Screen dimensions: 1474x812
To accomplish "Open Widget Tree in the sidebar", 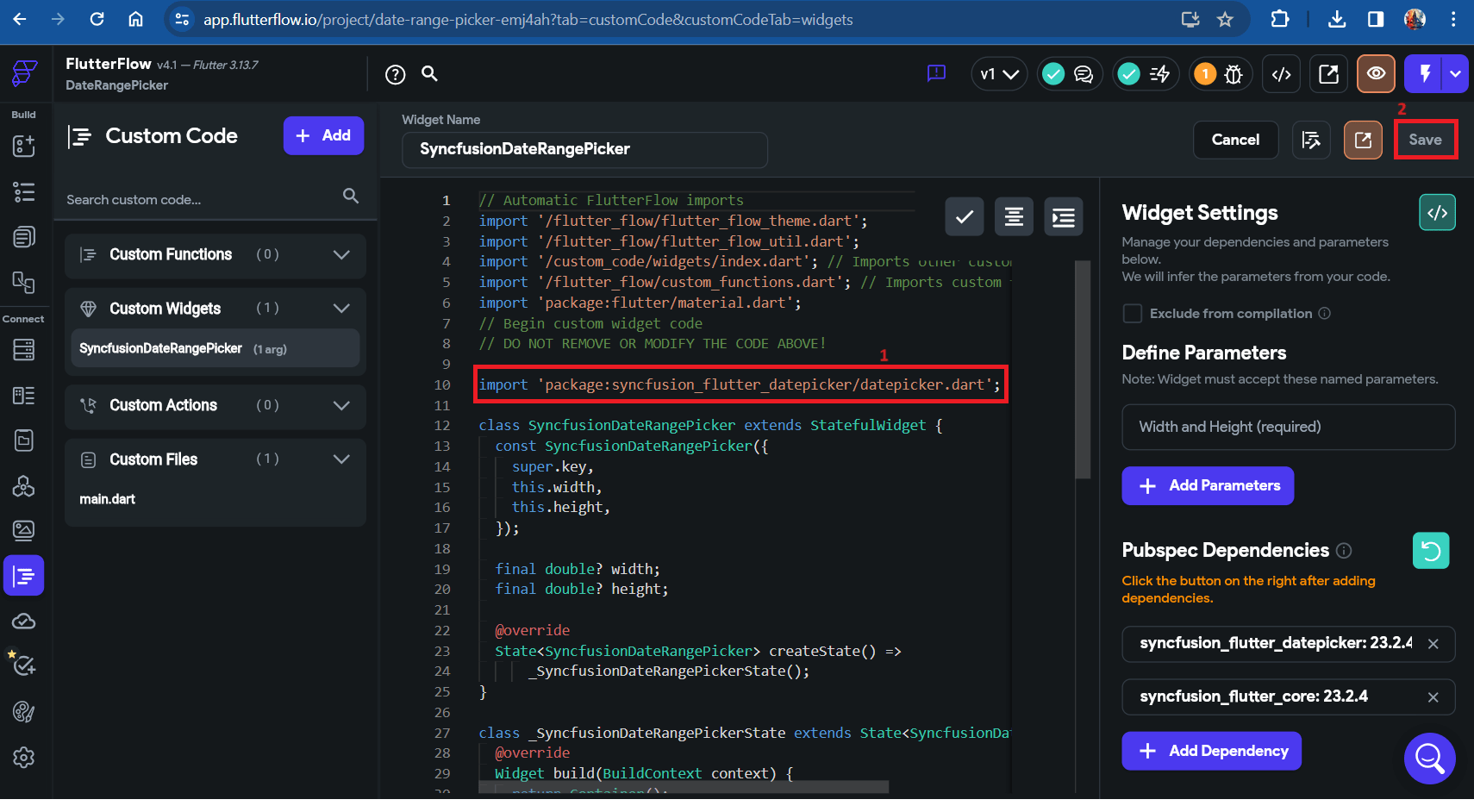I will click(x=24, y=191).
